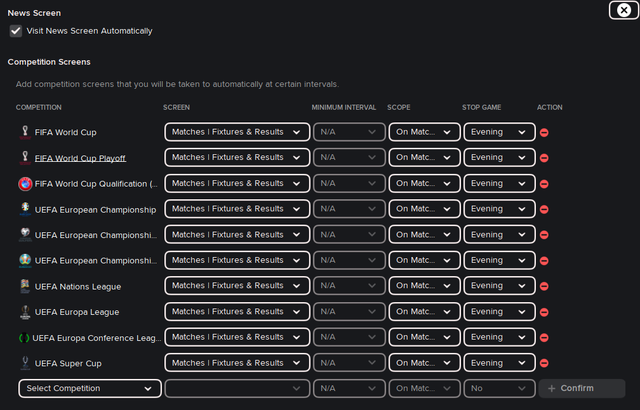Open Scope dropdown for FIFA World Cup Playoff
This screenshot has height=410, width=640.
tap(424, 157)
